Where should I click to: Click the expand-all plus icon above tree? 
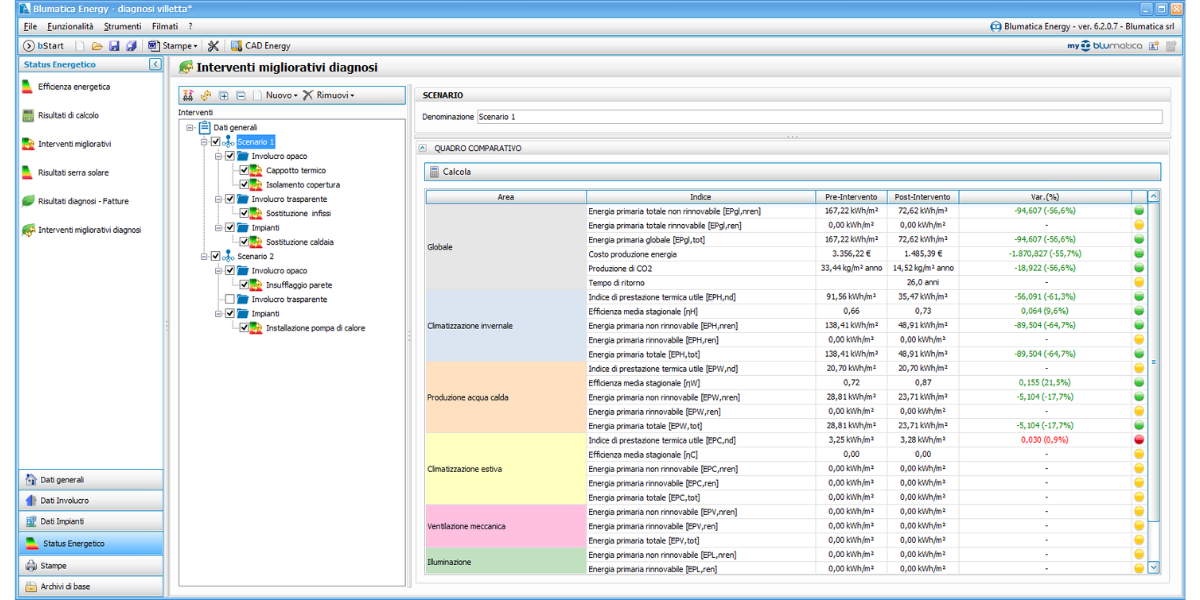[x=223, y=95]
